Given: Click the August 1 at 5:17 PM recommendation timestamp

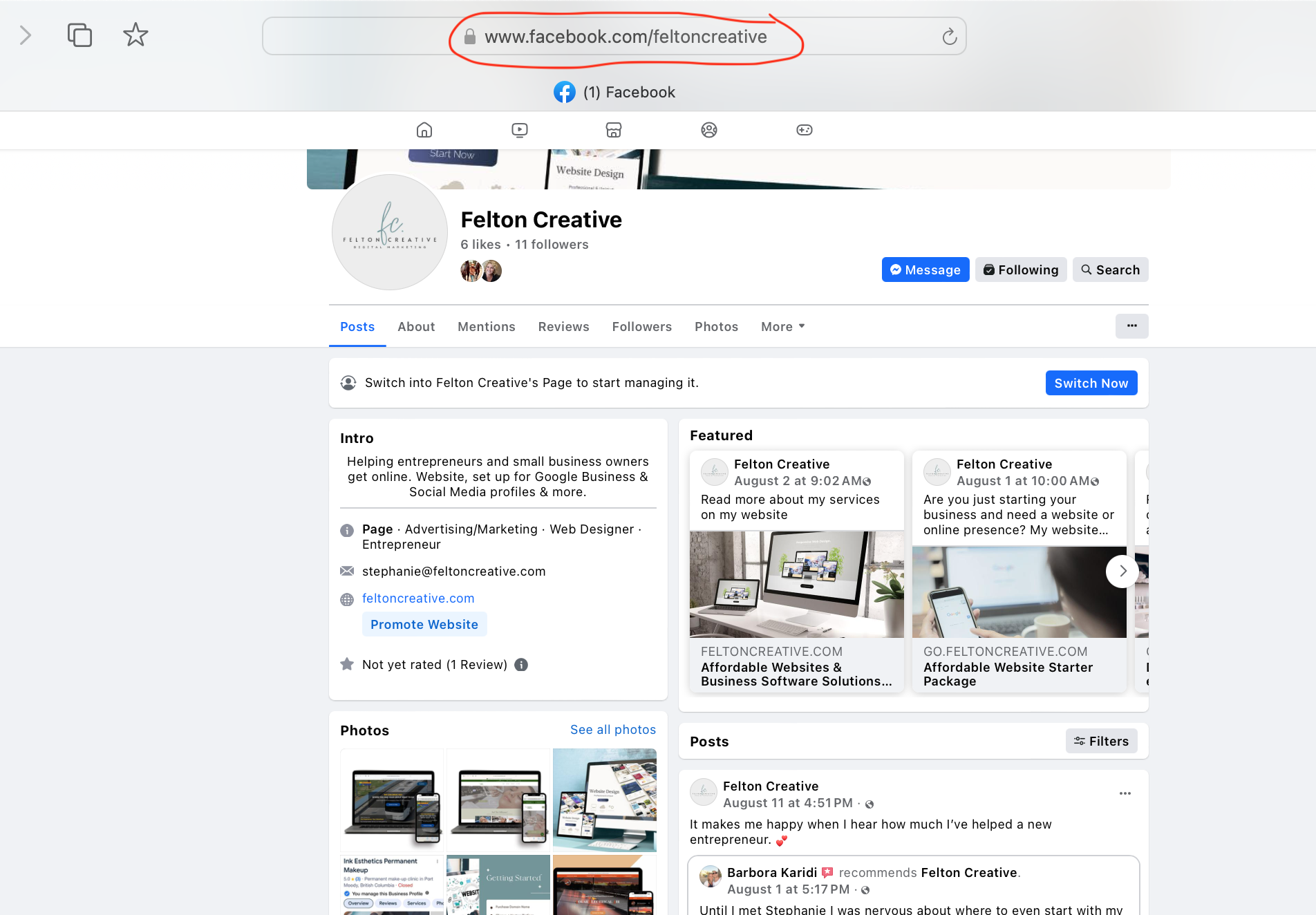Looking at the screenshot, I should [x=788, y=889].
